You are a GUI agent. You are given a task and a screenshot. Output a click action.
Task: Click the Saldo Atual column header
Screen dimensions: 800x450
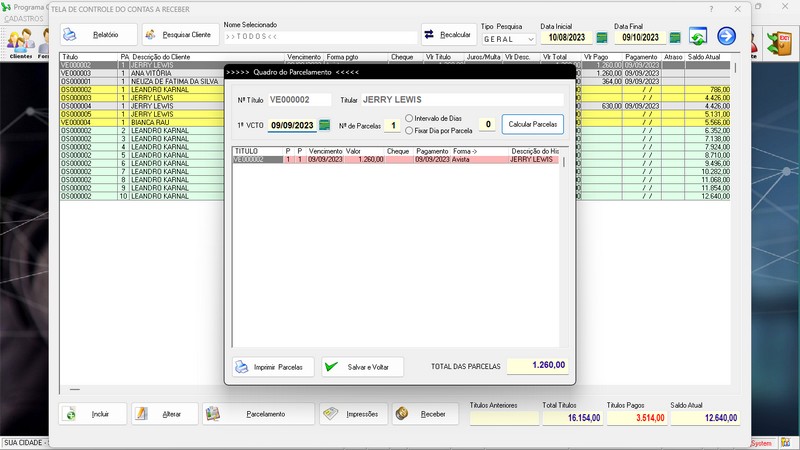click(x=704, y=57)
